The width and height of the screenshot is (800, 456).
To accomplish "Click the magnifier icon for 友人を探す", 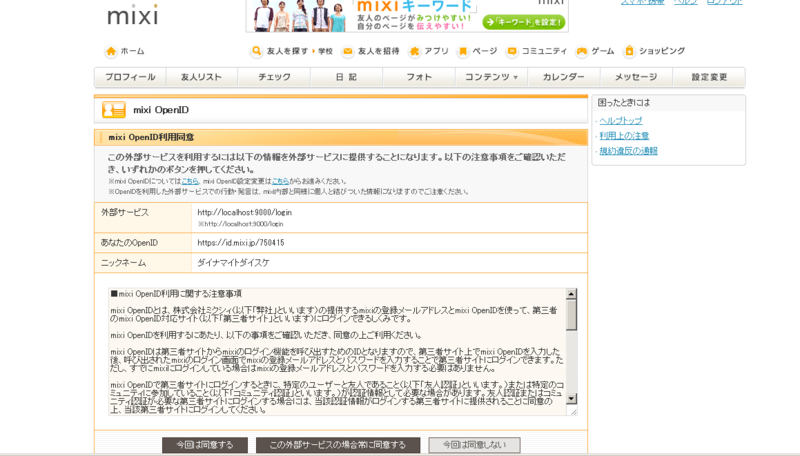I will click(257, 51).
